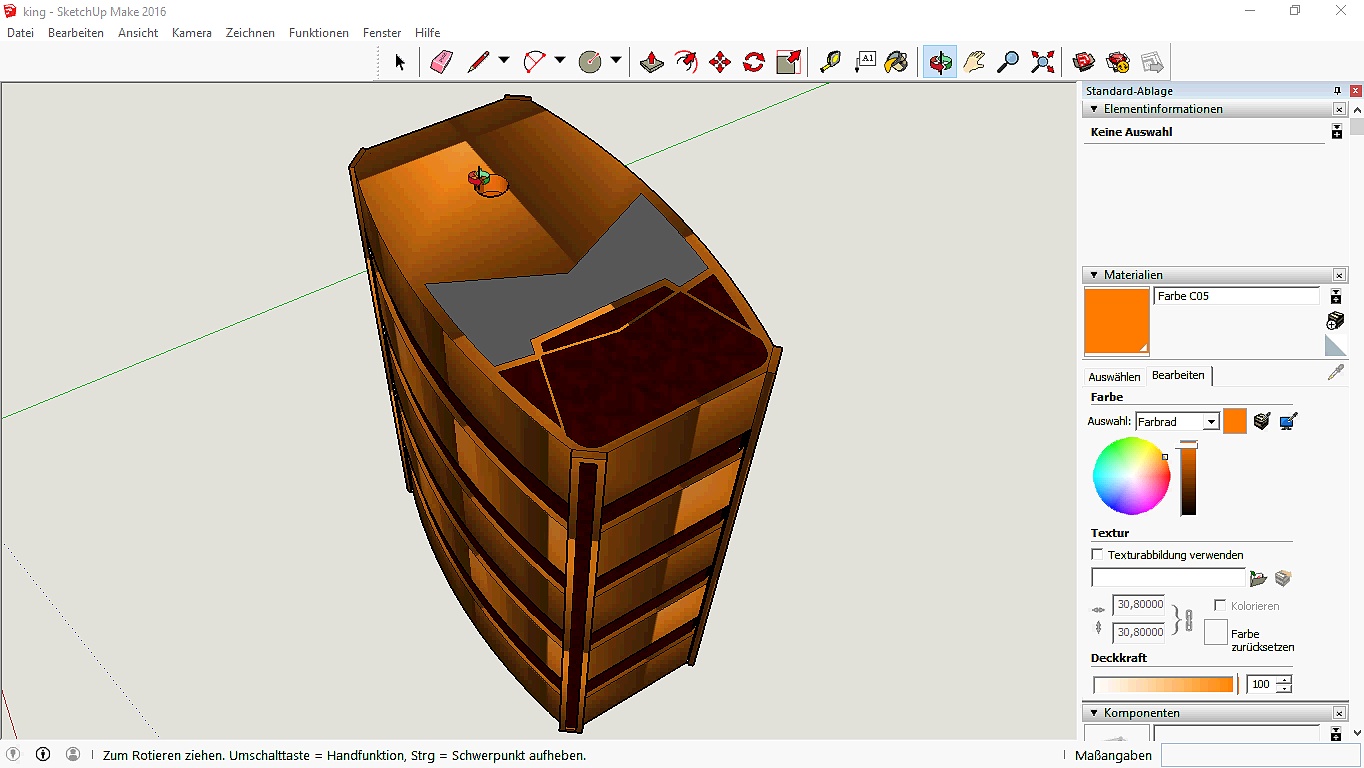Activate the Push/Pull tool
Image resolution: width=1364 pixels, height=768 pixels.
coord(652,63)
